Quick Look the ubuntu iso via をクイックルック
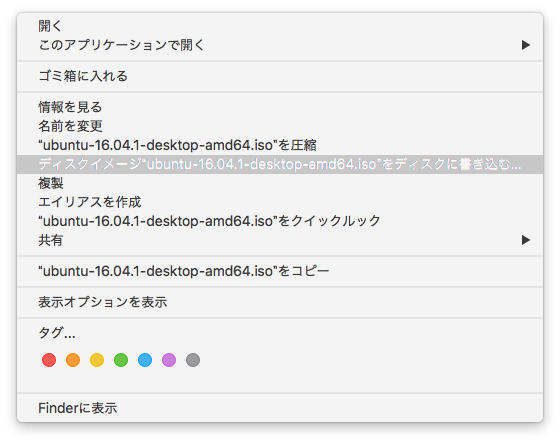The height and width of the screenshot is (443, 560). (x=280, y=221)
